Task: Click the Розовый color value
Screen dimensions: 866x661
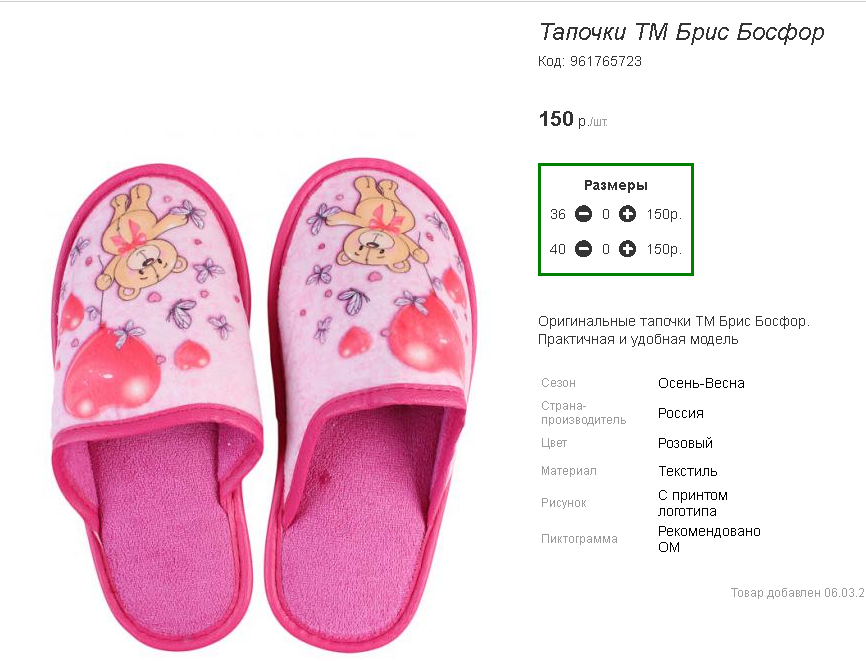Action: tap(685, 443)
